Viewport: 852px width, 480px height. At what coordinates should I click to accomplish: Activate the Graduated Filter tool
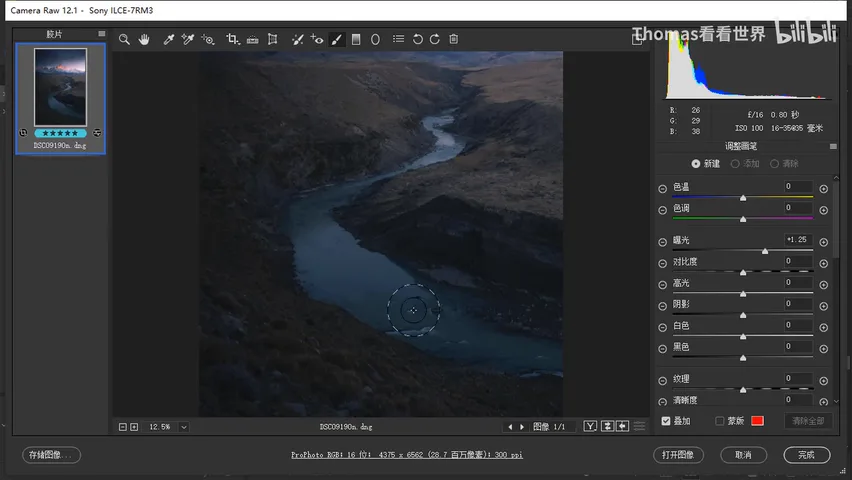(x=356, y=39)
